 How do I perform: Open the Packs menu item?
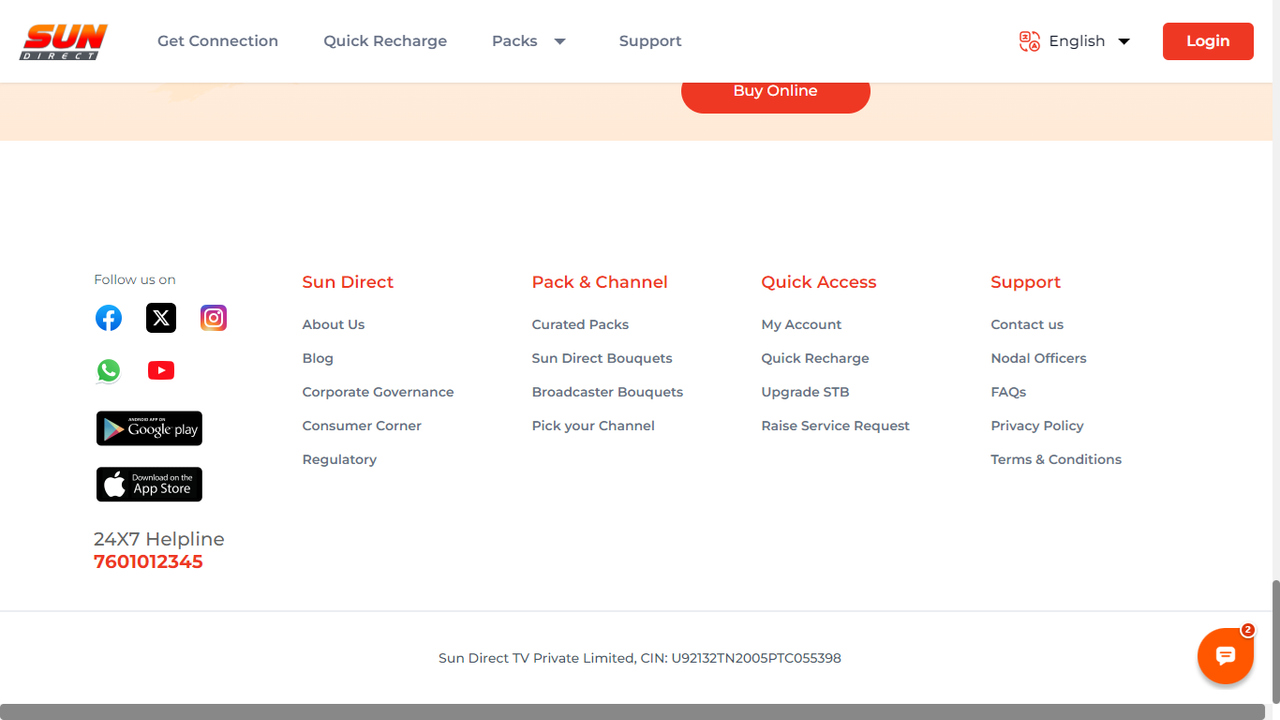point(515,41)
